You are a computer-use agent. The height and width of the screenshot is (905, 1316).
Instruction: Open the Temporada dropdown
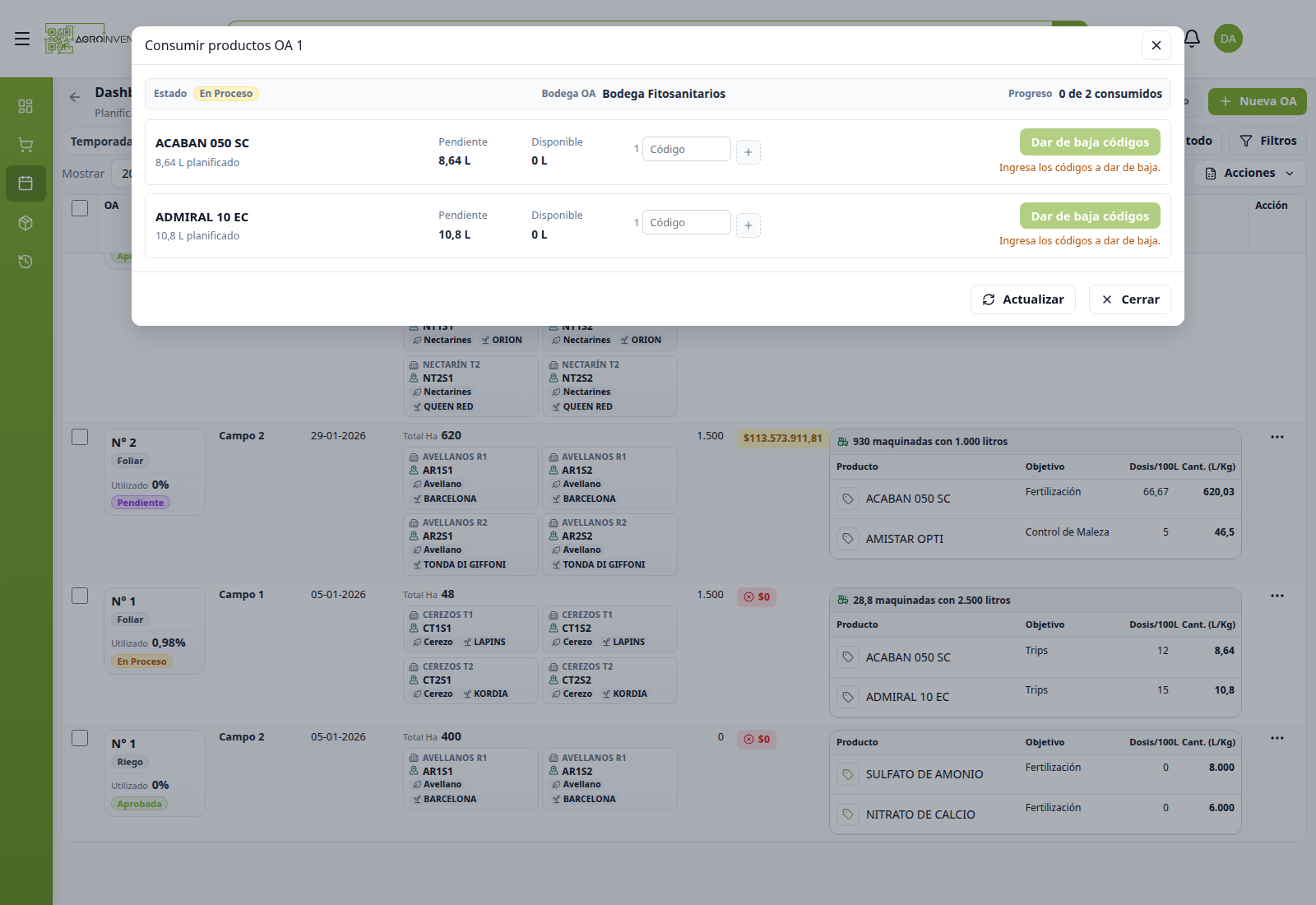click(99, 142)
